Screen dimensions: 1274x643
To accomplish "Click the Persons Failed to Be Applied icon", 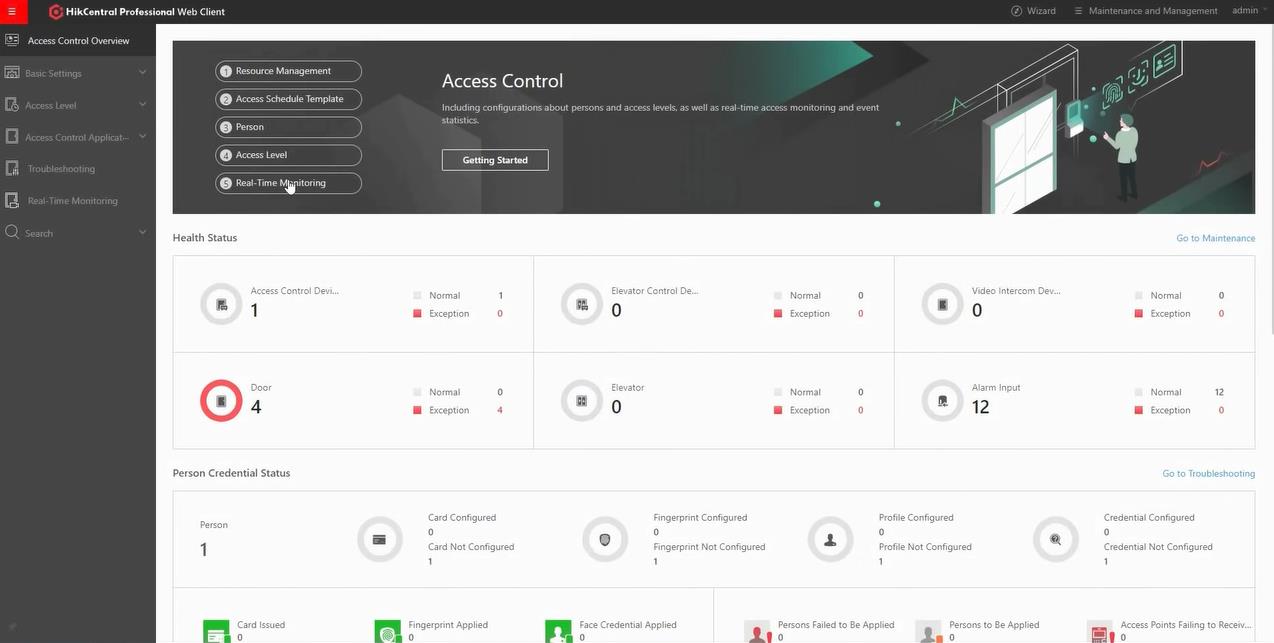I will point(758,632).
